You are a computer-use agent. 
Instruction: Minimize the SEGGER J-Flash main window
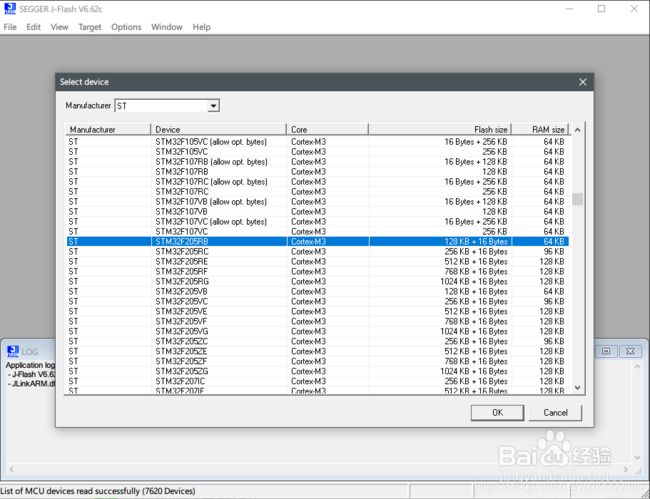click(570, 9)
